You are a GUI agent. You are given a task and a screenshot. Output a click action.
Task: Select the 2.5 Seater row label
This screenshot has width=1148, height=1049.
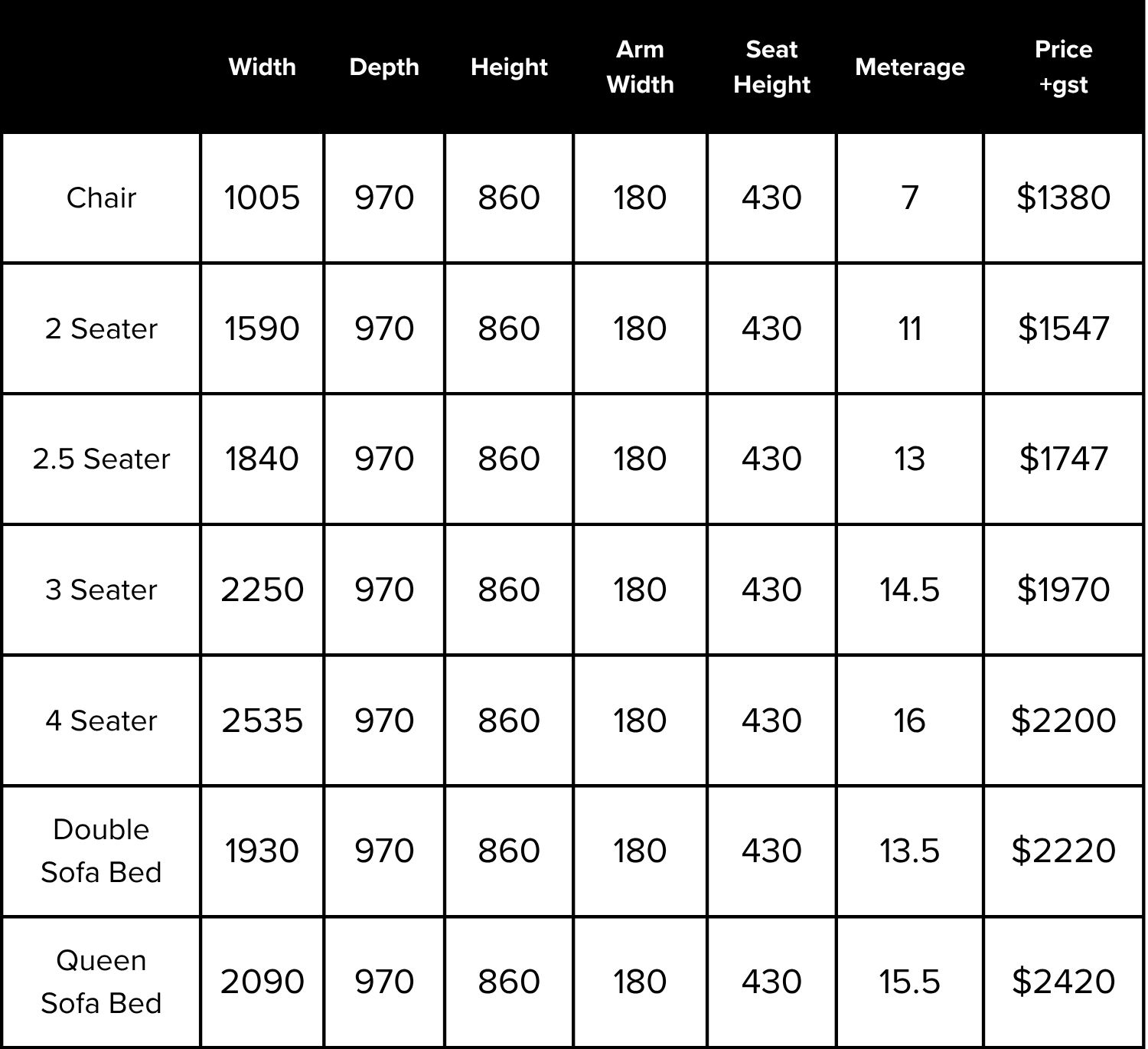[101, 459]
